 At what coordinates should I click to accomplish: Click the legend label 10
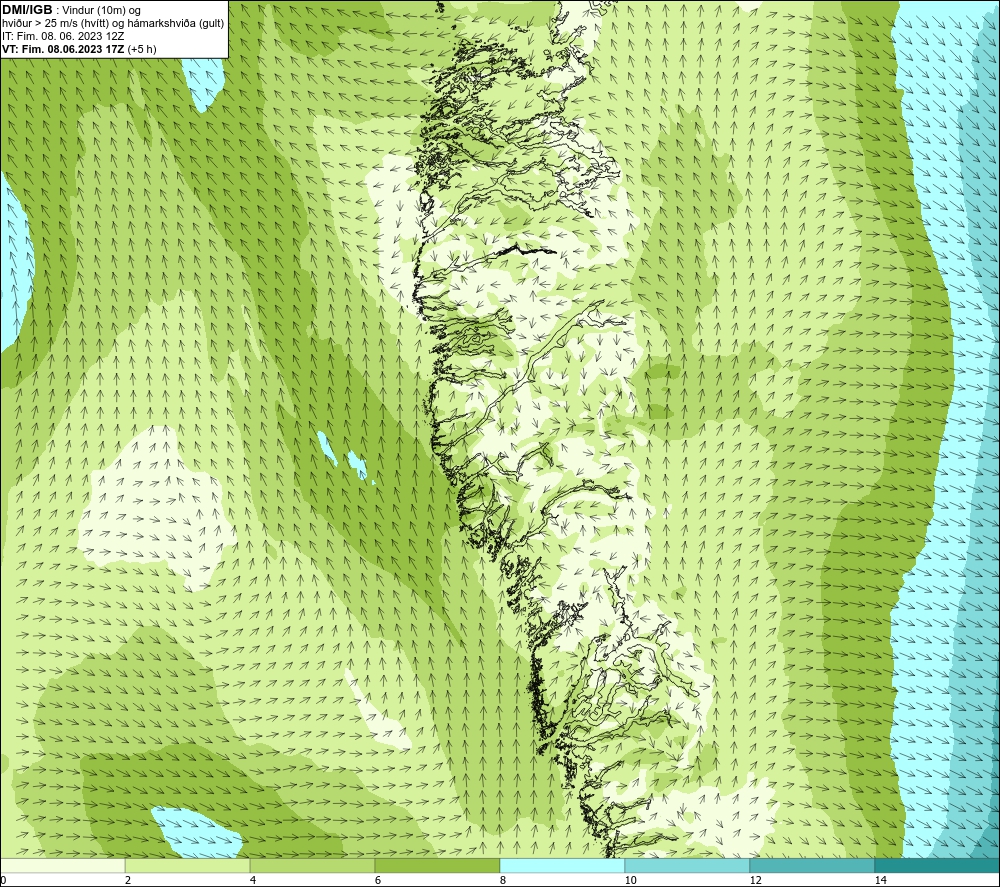pos(630,880)
